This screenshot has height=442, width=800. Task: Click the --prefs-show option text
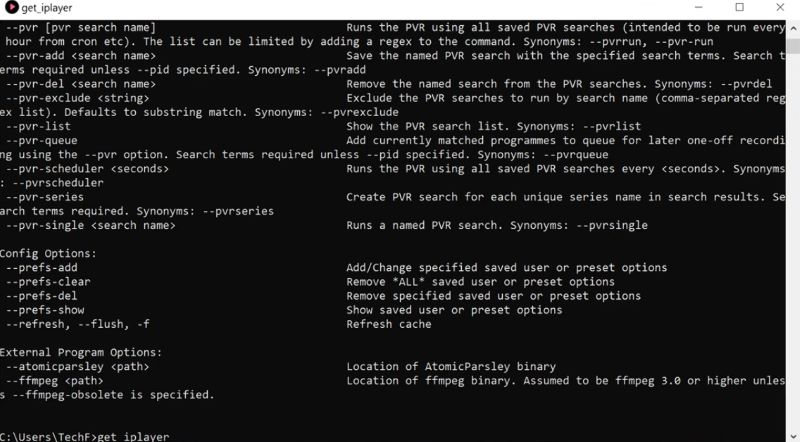tap(45, 310)
